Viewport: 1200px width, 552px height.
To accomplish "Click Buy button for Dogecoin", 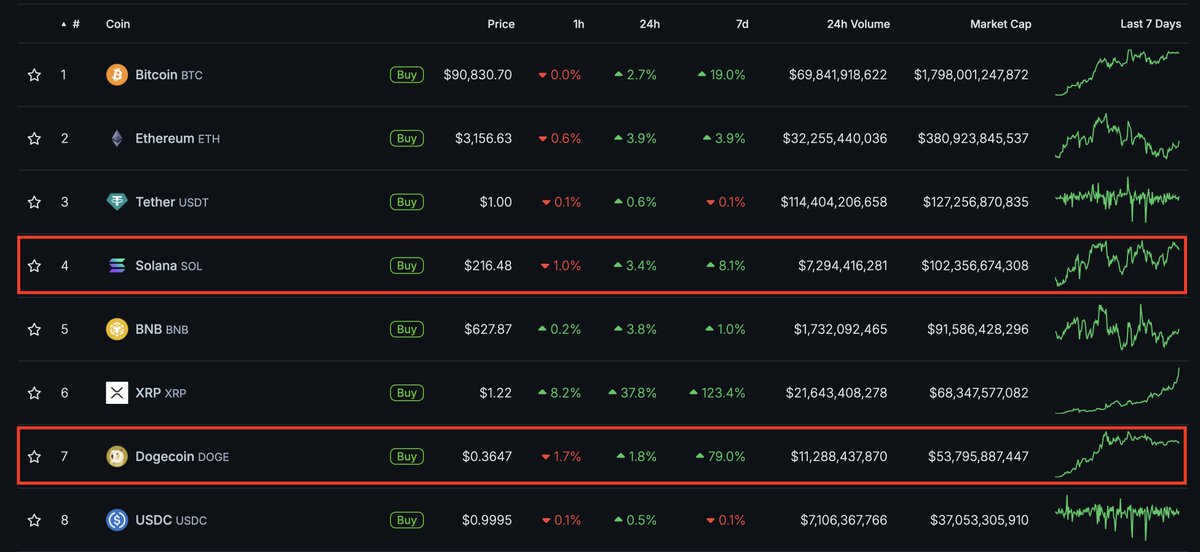I will click(407, 457).
